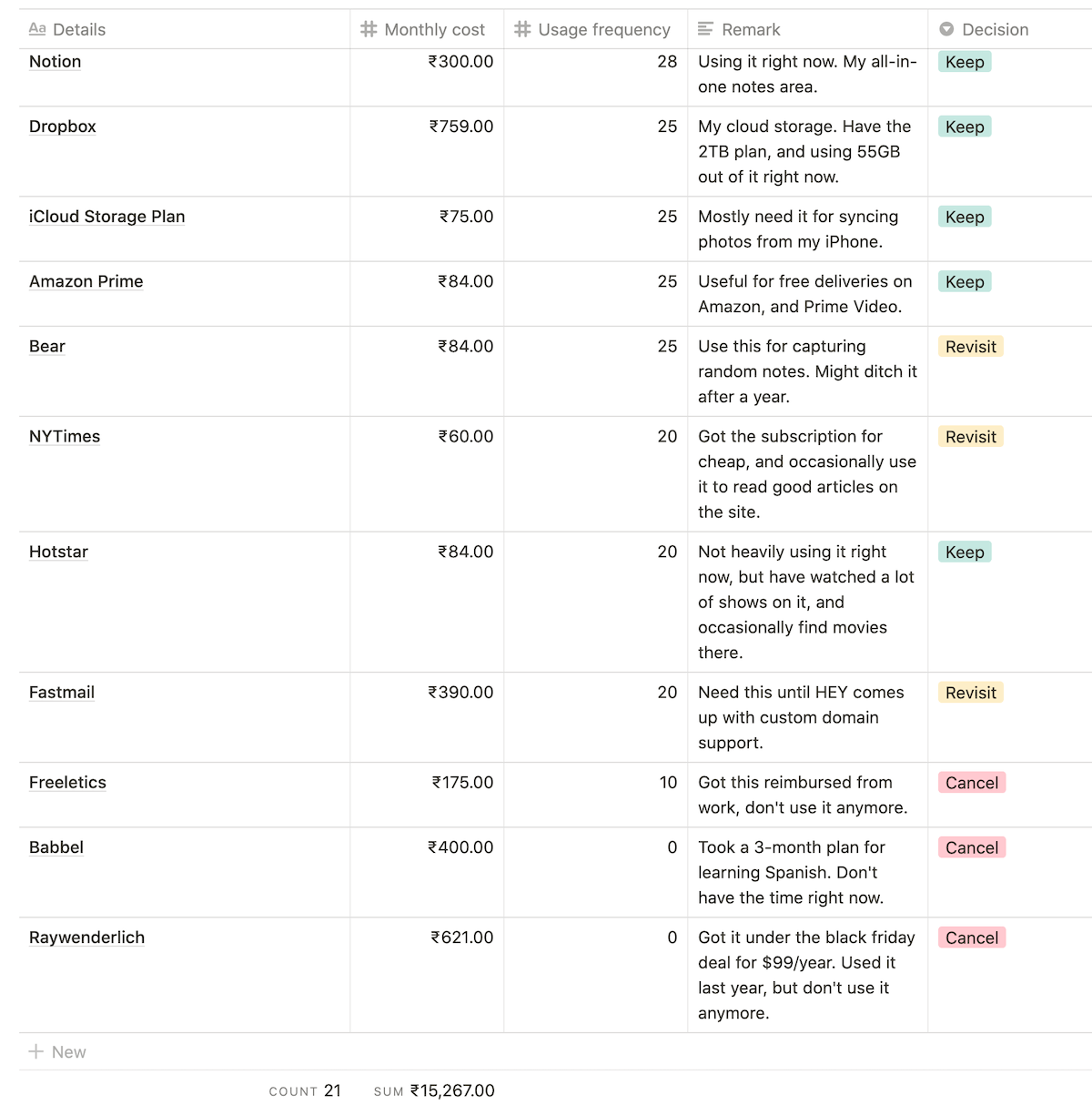Click the plus icon to add a row
The image size is (1092, 1115).
36,1051
